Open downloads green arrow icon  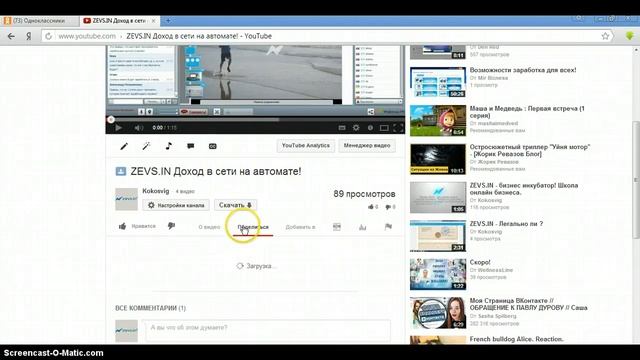[x=629, y=36]
